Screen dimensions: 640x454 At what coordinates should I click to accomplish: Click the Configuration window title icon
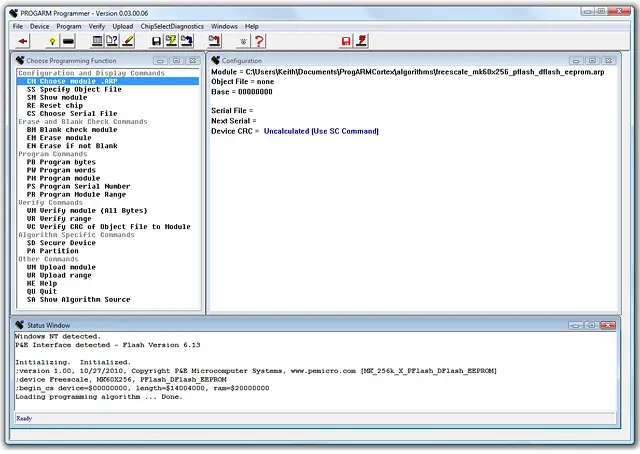coord(216,60)
